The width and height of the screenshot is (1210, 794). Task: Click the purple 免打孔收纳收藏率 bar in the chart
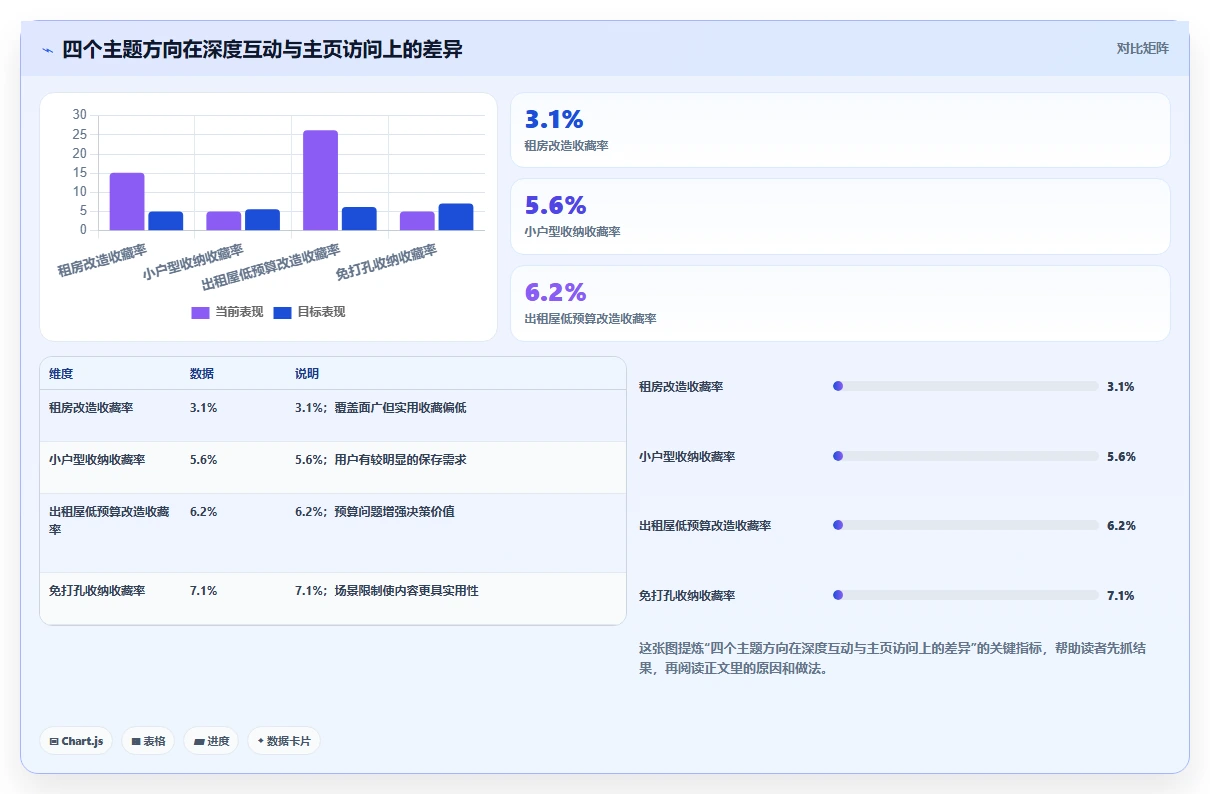[x=417, y=221]
